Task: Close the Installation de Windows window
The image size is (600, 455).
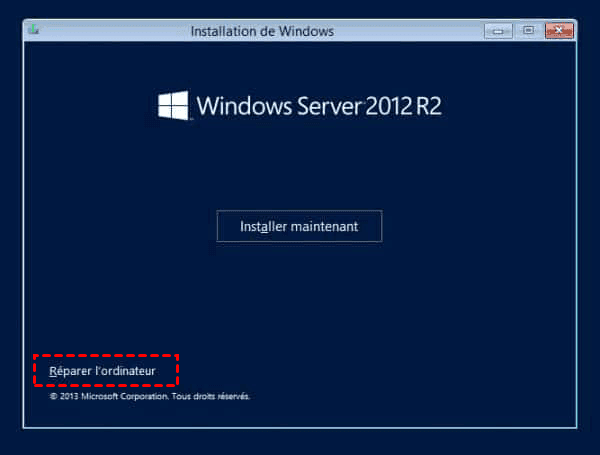Action: 559,31
